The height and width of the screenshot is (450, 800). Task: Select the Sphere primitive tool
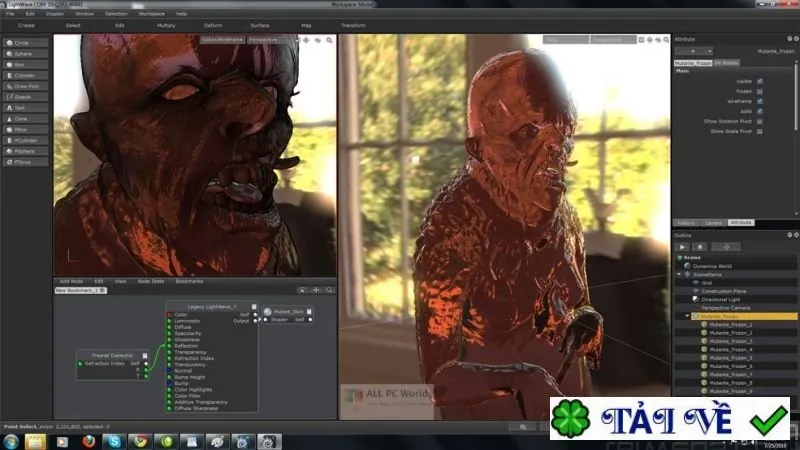click(26, 54)
